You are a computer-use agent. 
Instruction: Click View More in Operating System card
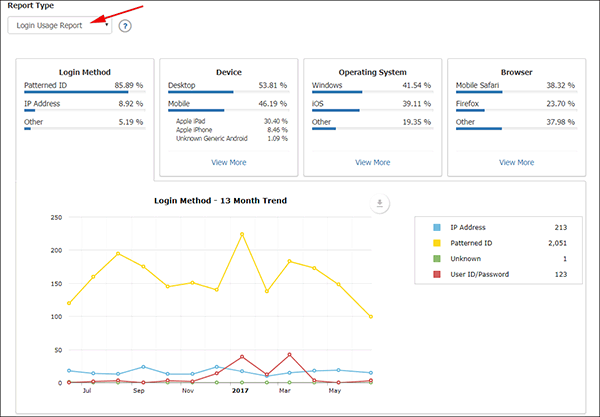pyautogui.click(x=373, y=162)
